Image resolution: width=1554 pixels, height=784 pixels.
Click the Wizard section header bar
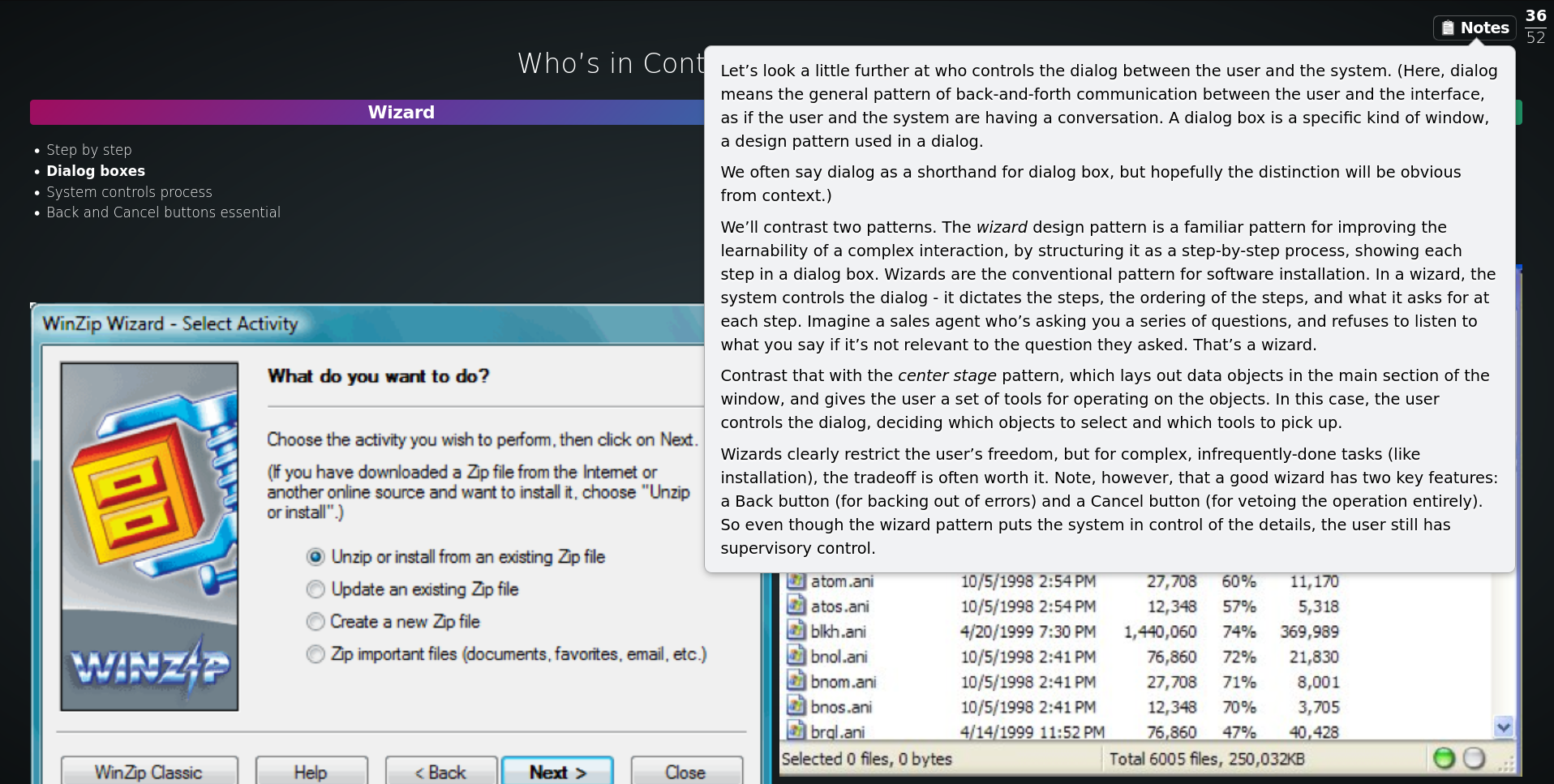click(367, 112)
